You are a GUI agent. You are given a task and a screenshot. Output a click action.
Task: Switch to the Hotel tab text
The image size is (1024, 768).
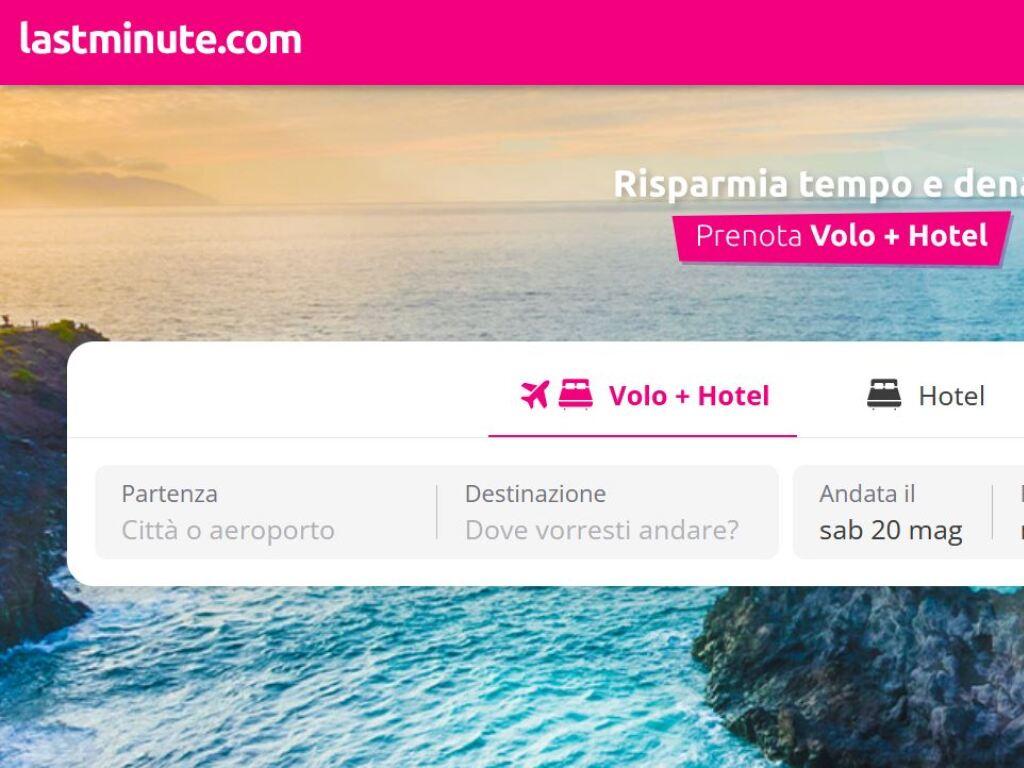point(952,396)
